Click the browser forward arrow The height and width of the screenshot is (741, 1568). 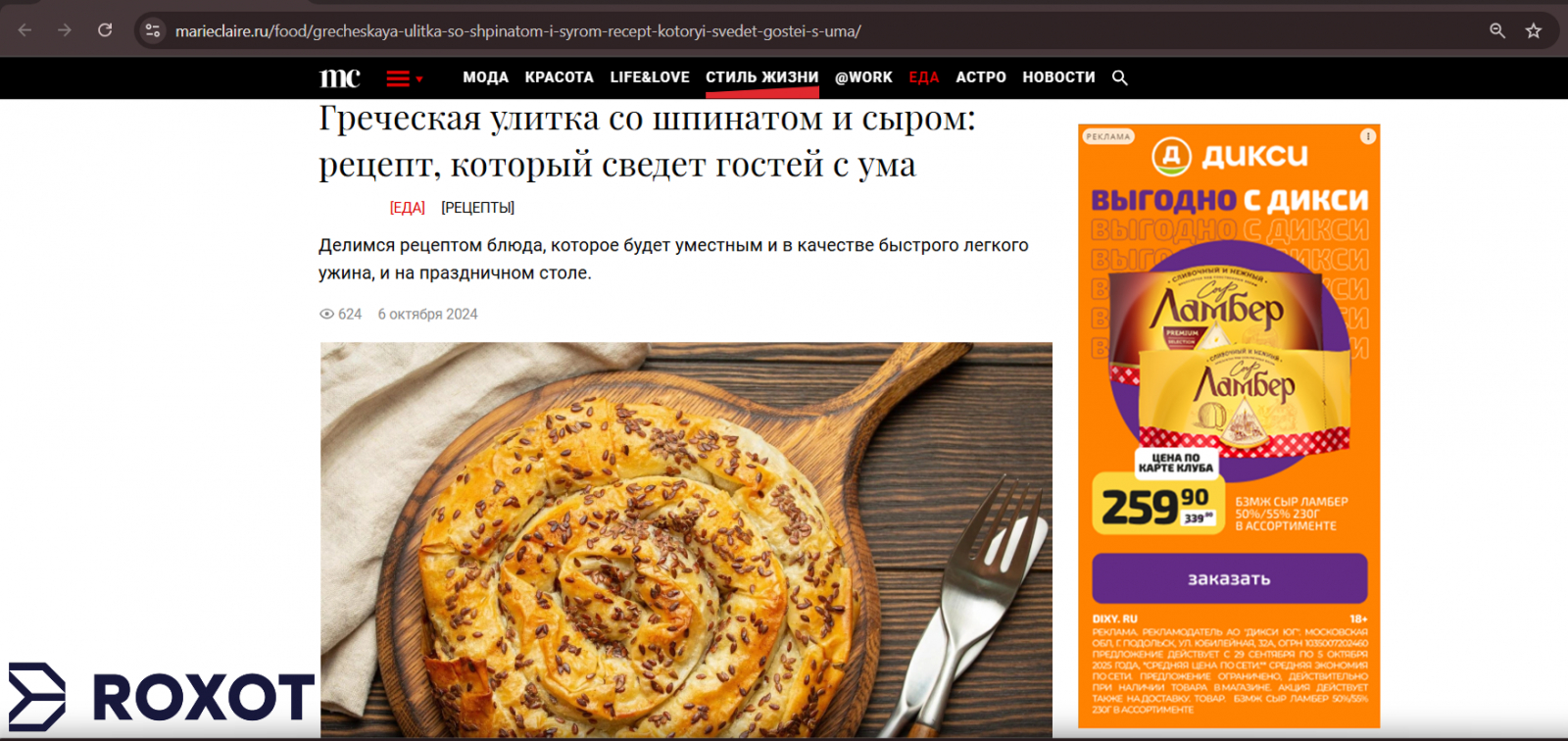coord(65,30)
